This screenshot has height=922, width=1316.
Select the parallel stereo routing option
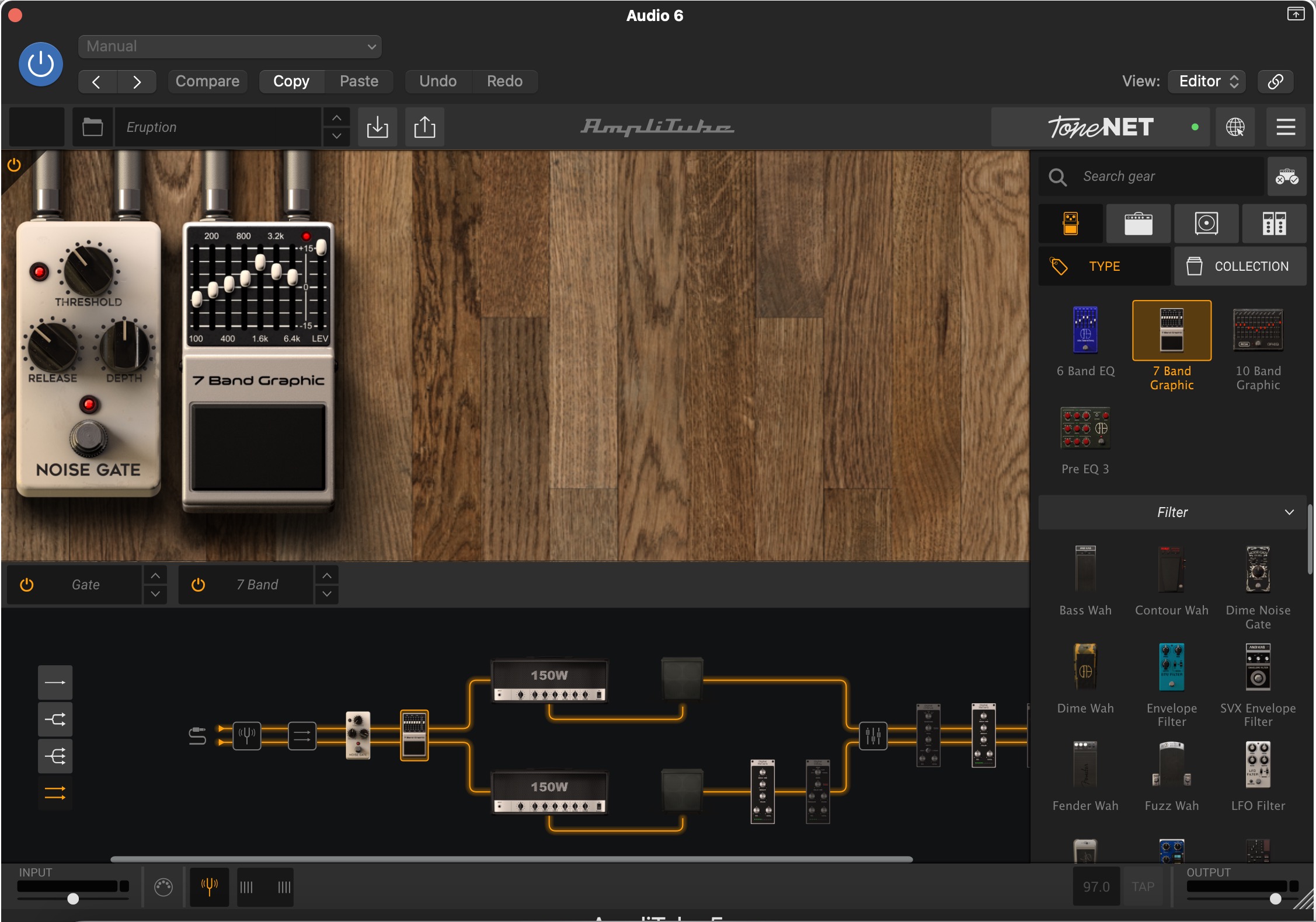pyautogui.click(x=55, y=793)
